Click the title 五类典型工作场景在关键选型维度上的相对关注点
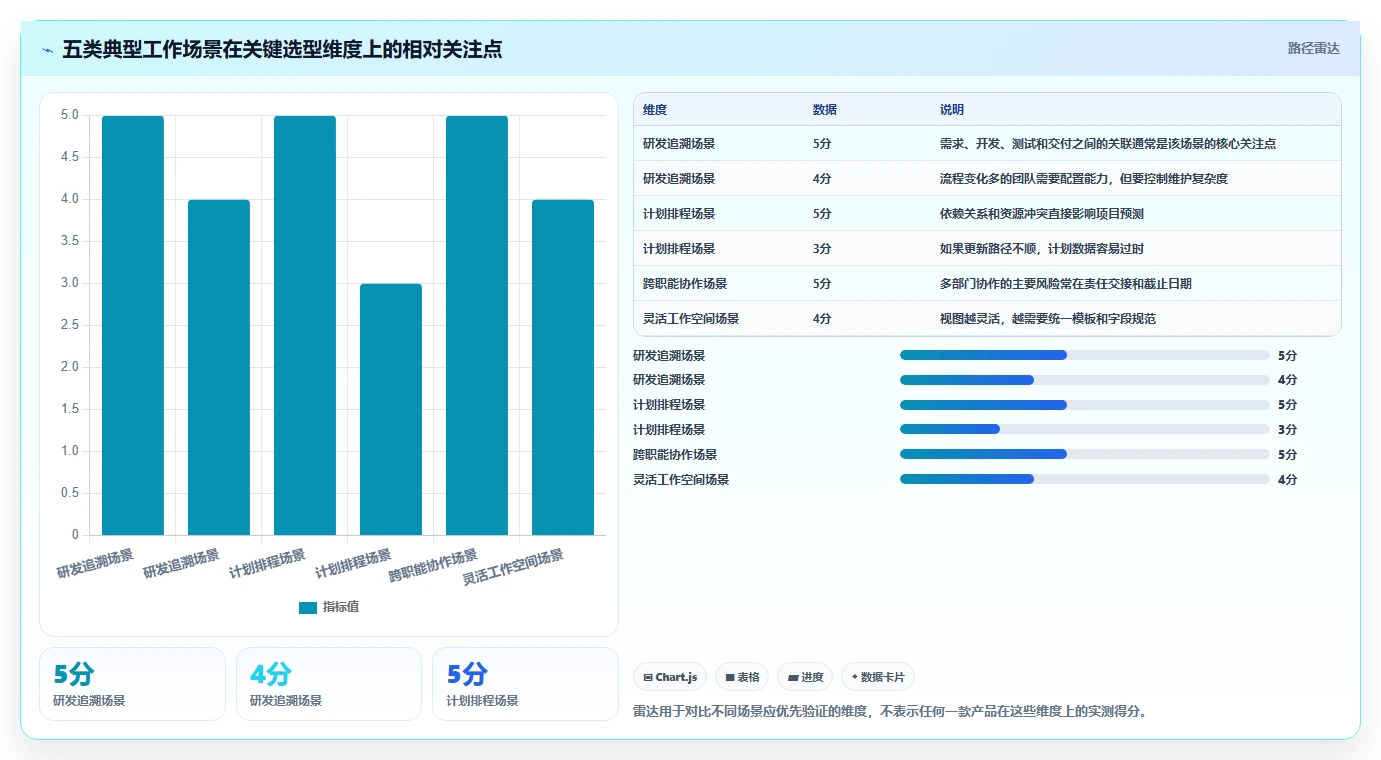Screen dimensions: 1381x760 (282, 49)
